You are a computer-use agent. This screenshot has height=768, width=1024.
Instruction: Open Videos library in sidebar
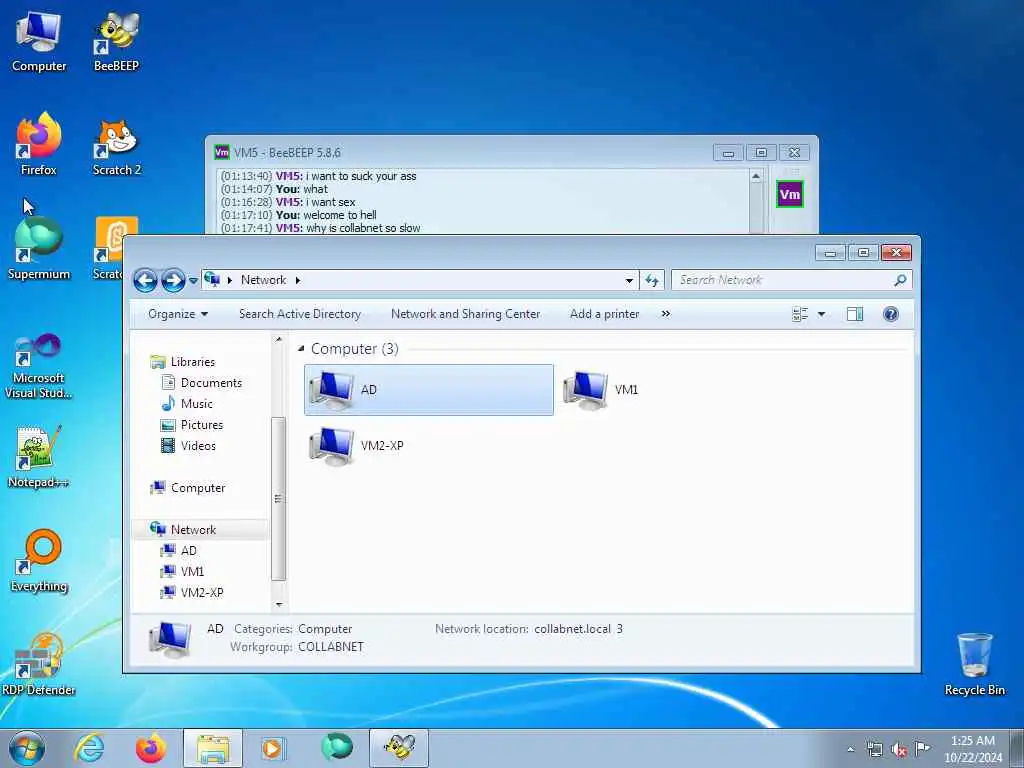[x=198, y=445]
